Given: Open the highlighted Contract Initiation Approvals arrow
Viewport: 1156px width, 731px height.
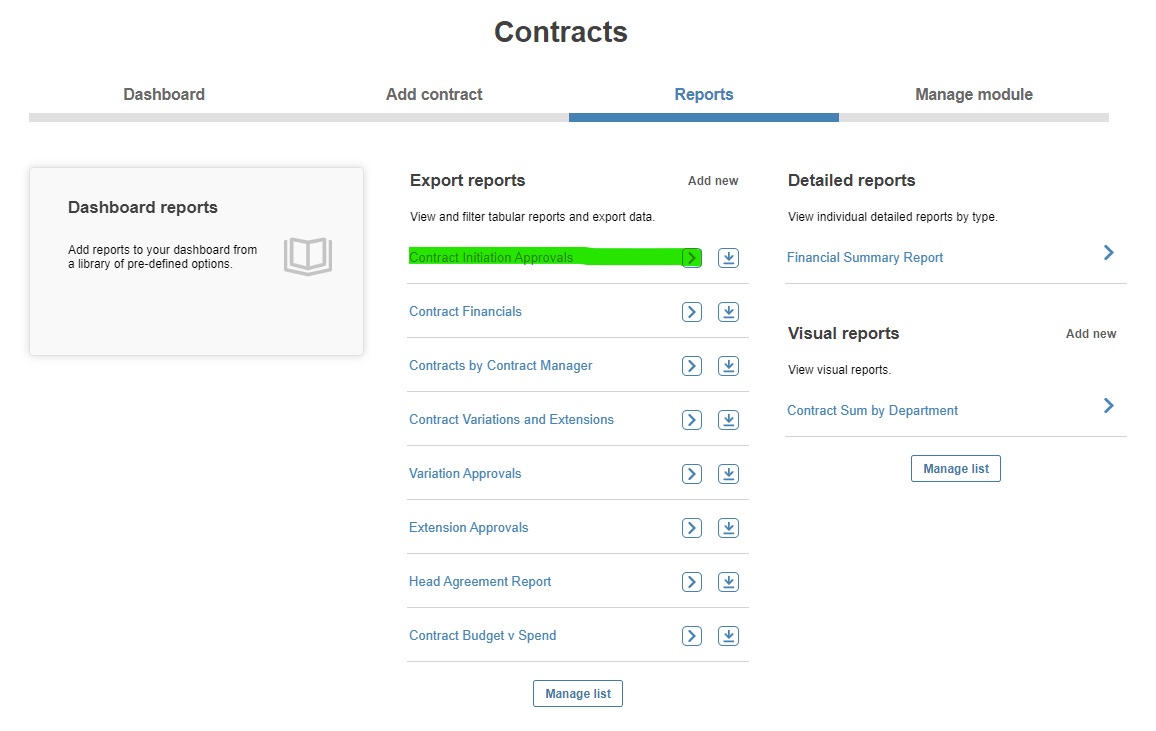Looking at the screenshot, I should click(692, 258).
